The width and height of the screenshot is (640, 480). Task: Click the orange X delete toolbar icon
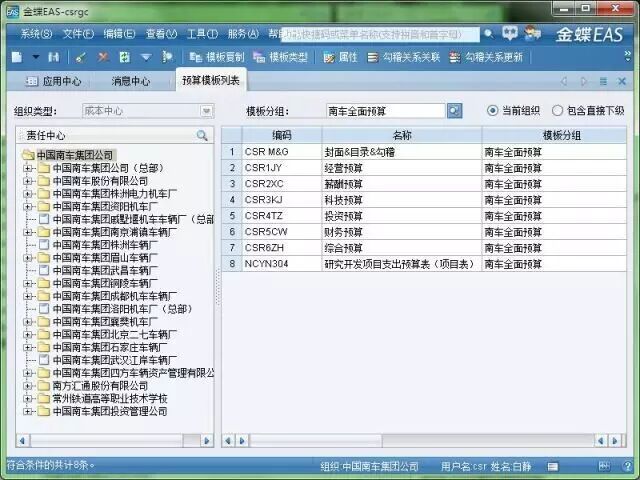pyautogui.click(x=103, y=57)
